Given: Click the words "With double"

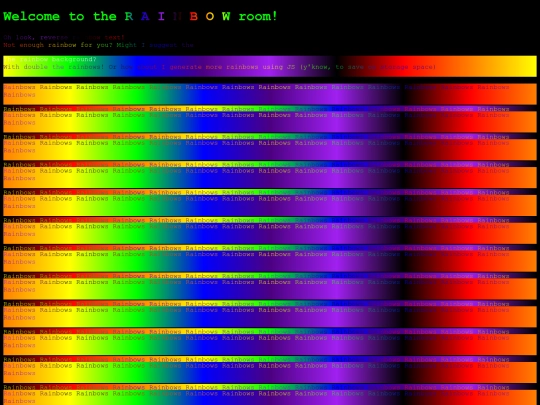Looking at the screenshot, I should pos(25,67).
